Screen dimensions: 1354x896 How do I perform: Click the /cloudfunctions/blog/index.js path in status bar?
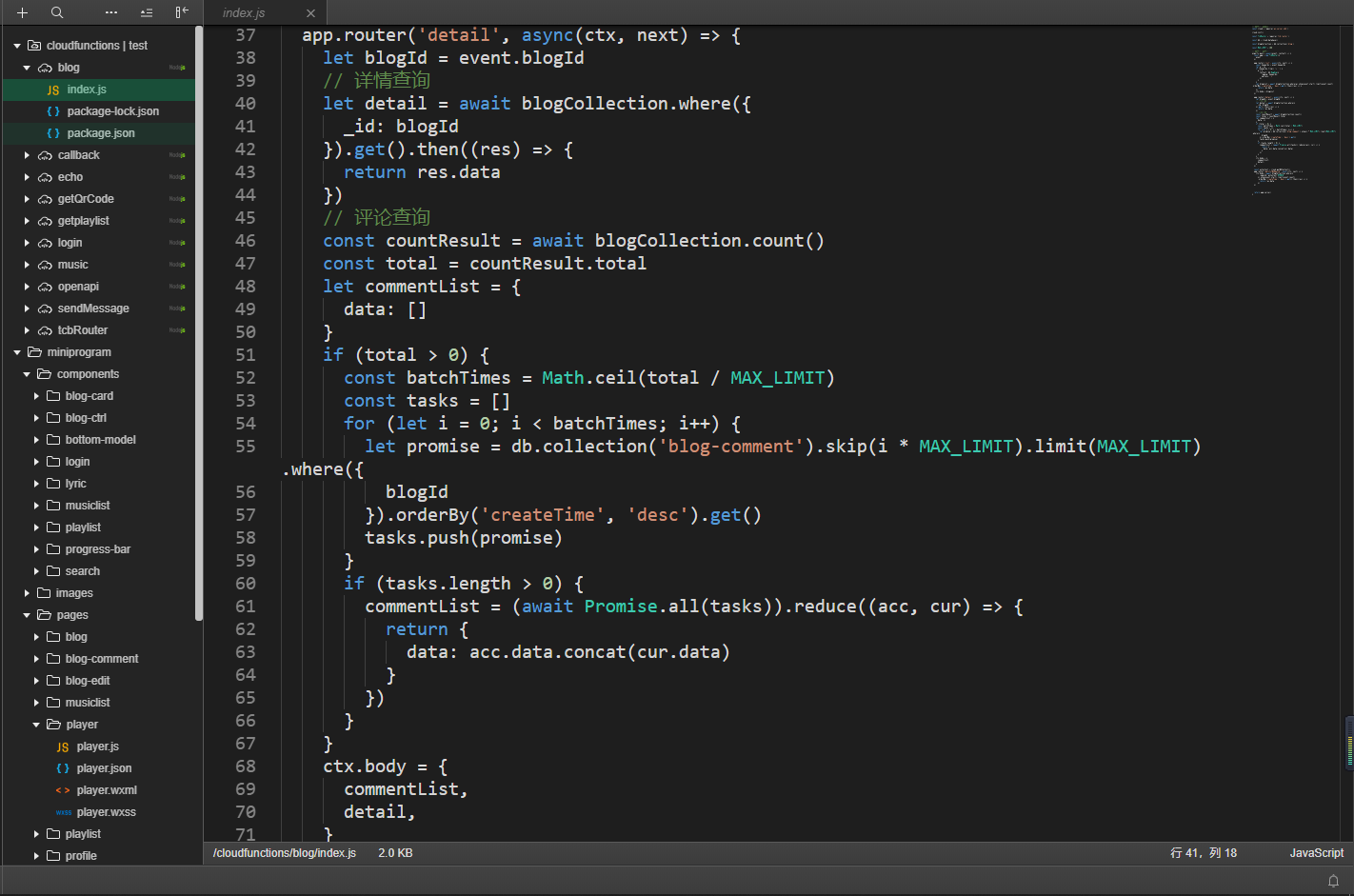(x=285, y=853)
